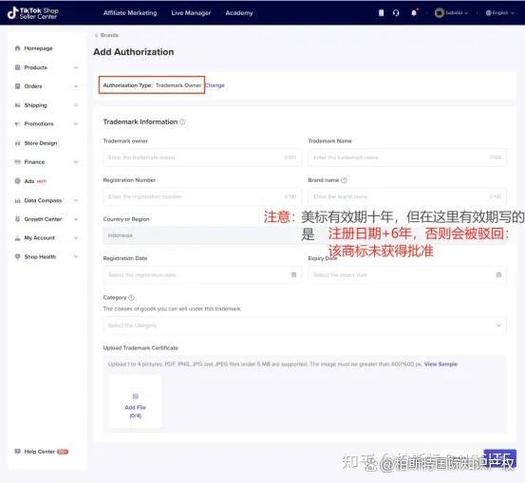525x483 pixels.
Task: Open the Academy menu
Action: pyautogui.click(x=239, y=13)
